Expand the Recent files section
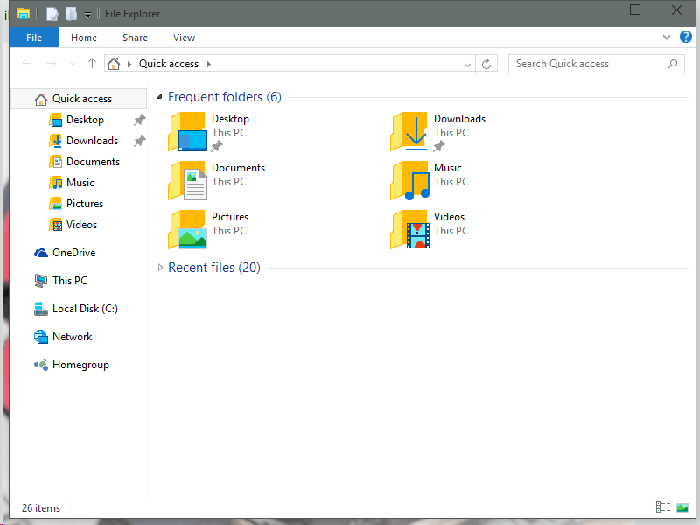Image resolution: width=700 pixels, height=525 pixels. pos(160,268)
